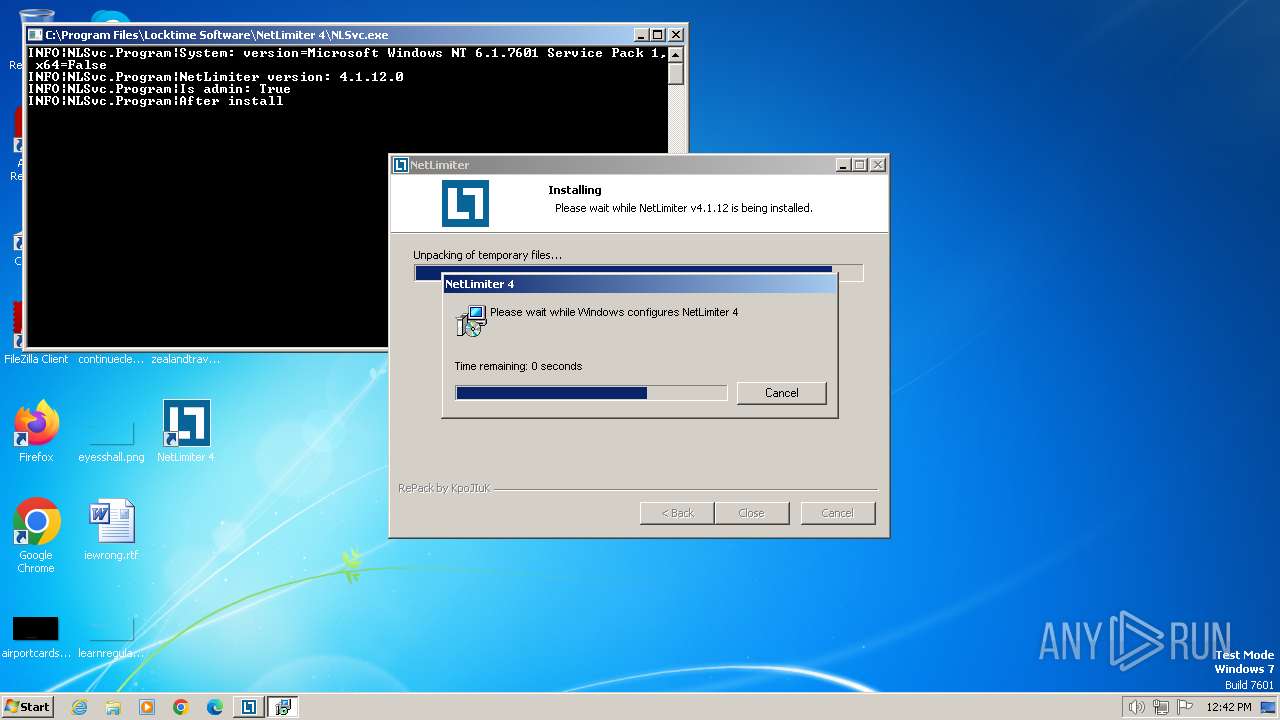Open the volume control tray icon
Viewport: 1280px width, 720px height.
point(1136,707)
